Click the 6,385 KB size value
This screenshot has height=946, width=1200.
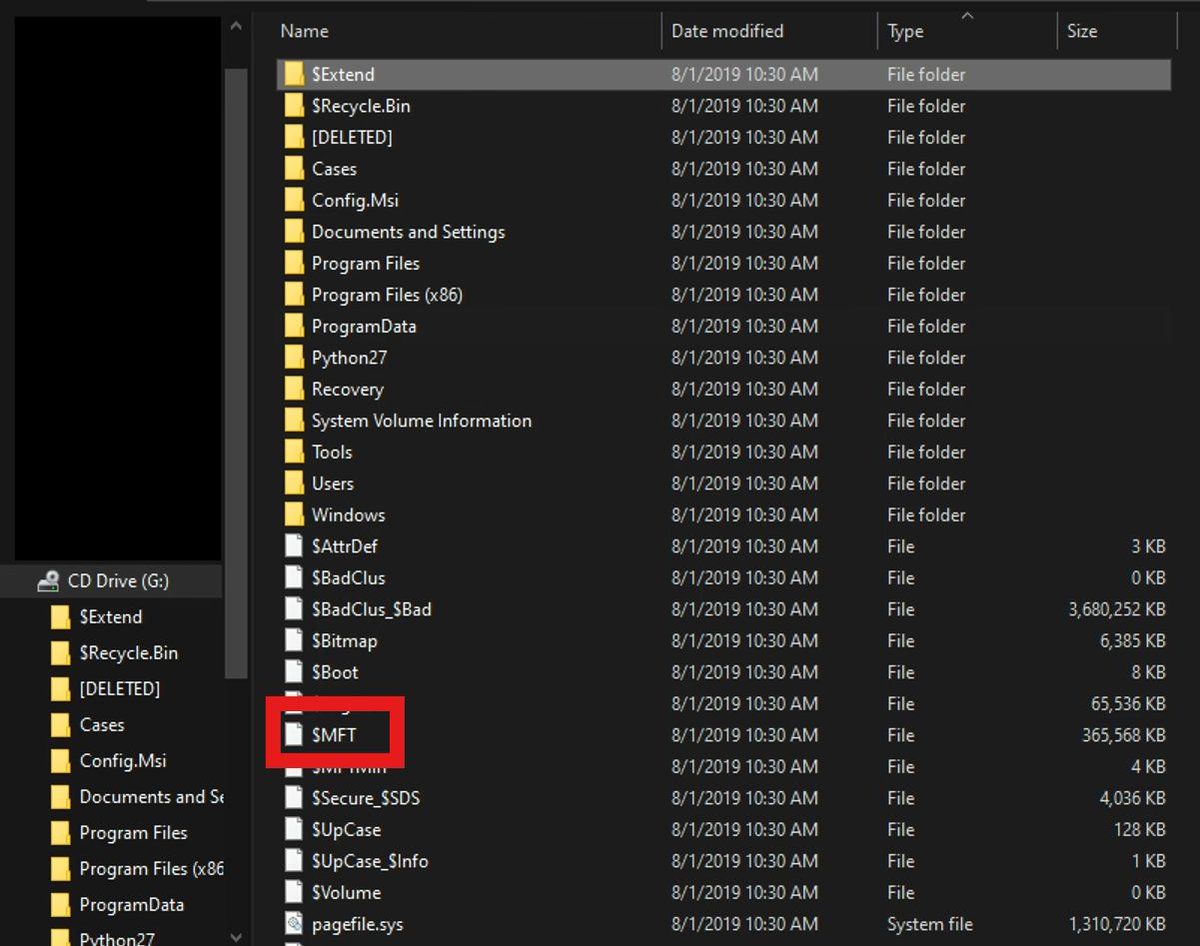click(x=1133, y=641)
